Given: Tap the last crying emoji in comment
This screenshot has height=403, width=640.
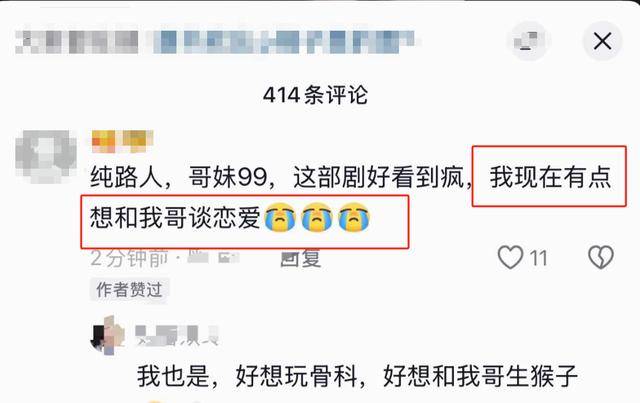Looking at the screenshot, I should (x=354, y=217).
